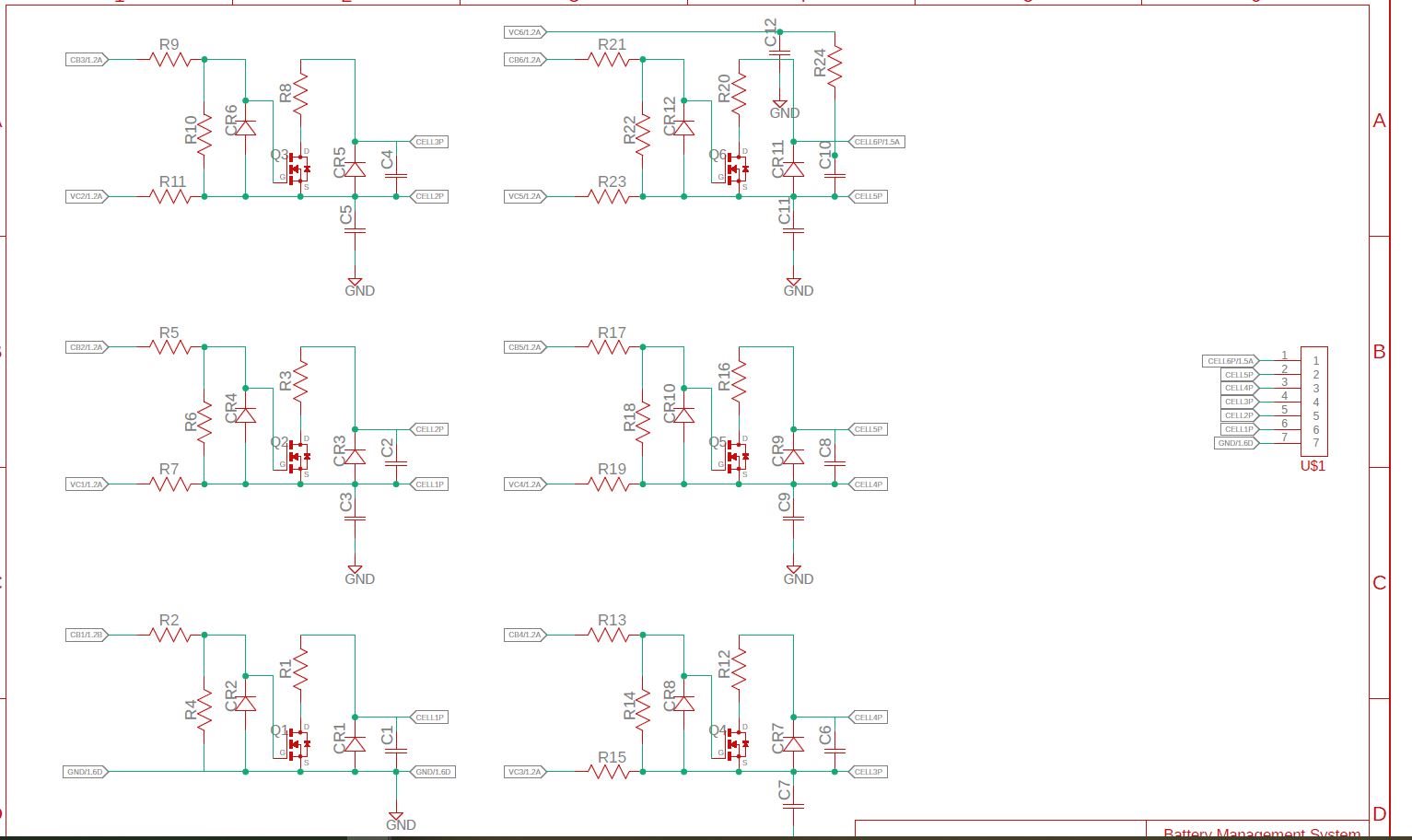The image size is (1412, 840).
Task: Click the VC3/1.2A net label
Action: [x=526, y=772]
